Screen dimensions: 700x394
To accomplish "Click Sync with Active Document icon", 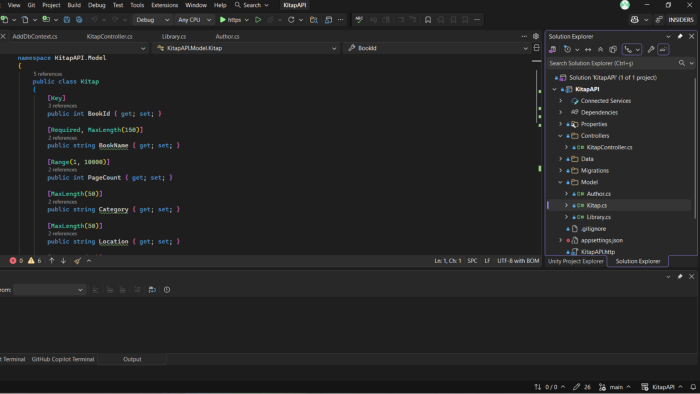I will tap(588, 50).
